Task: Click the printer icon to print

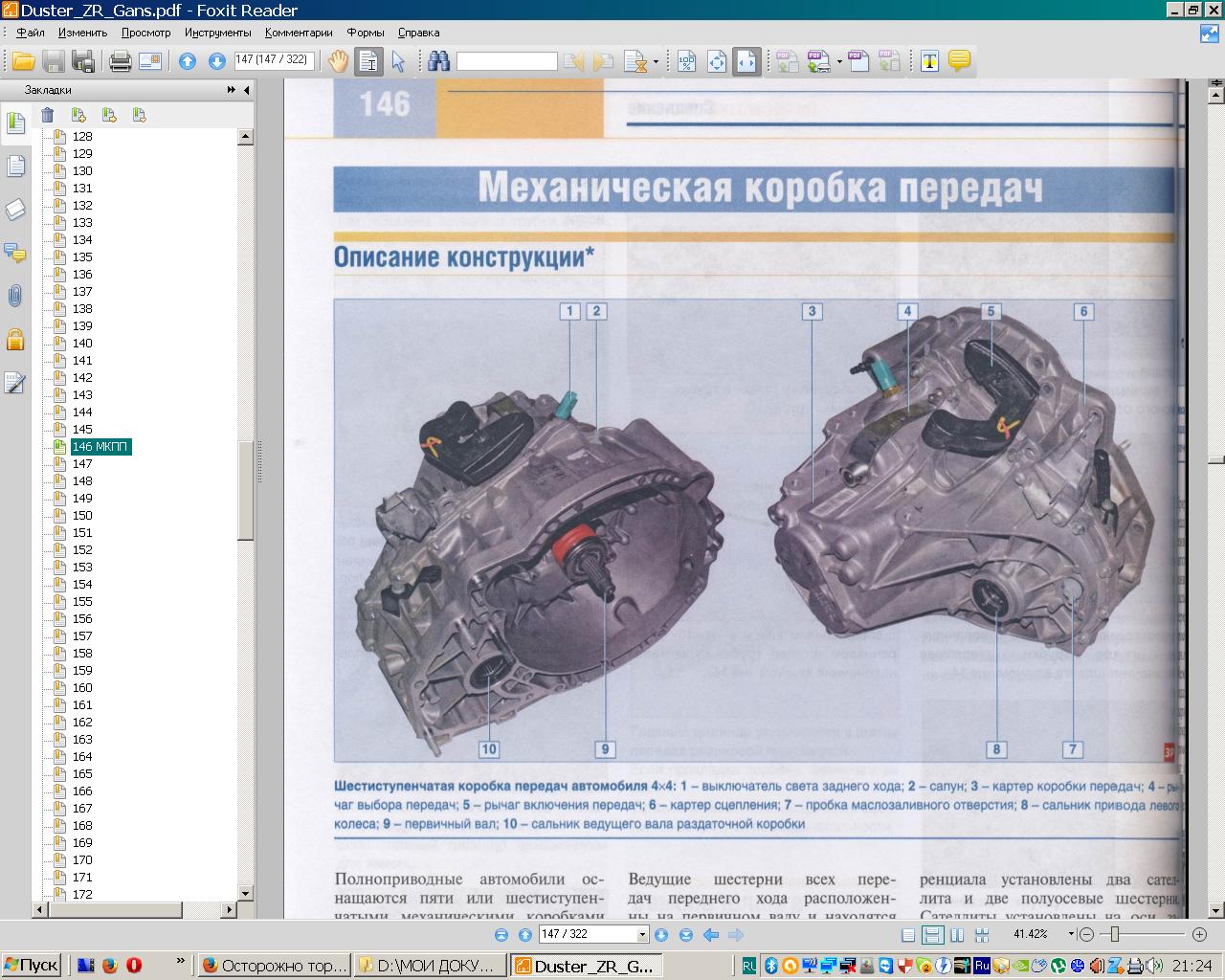Action: pos(120,61)
